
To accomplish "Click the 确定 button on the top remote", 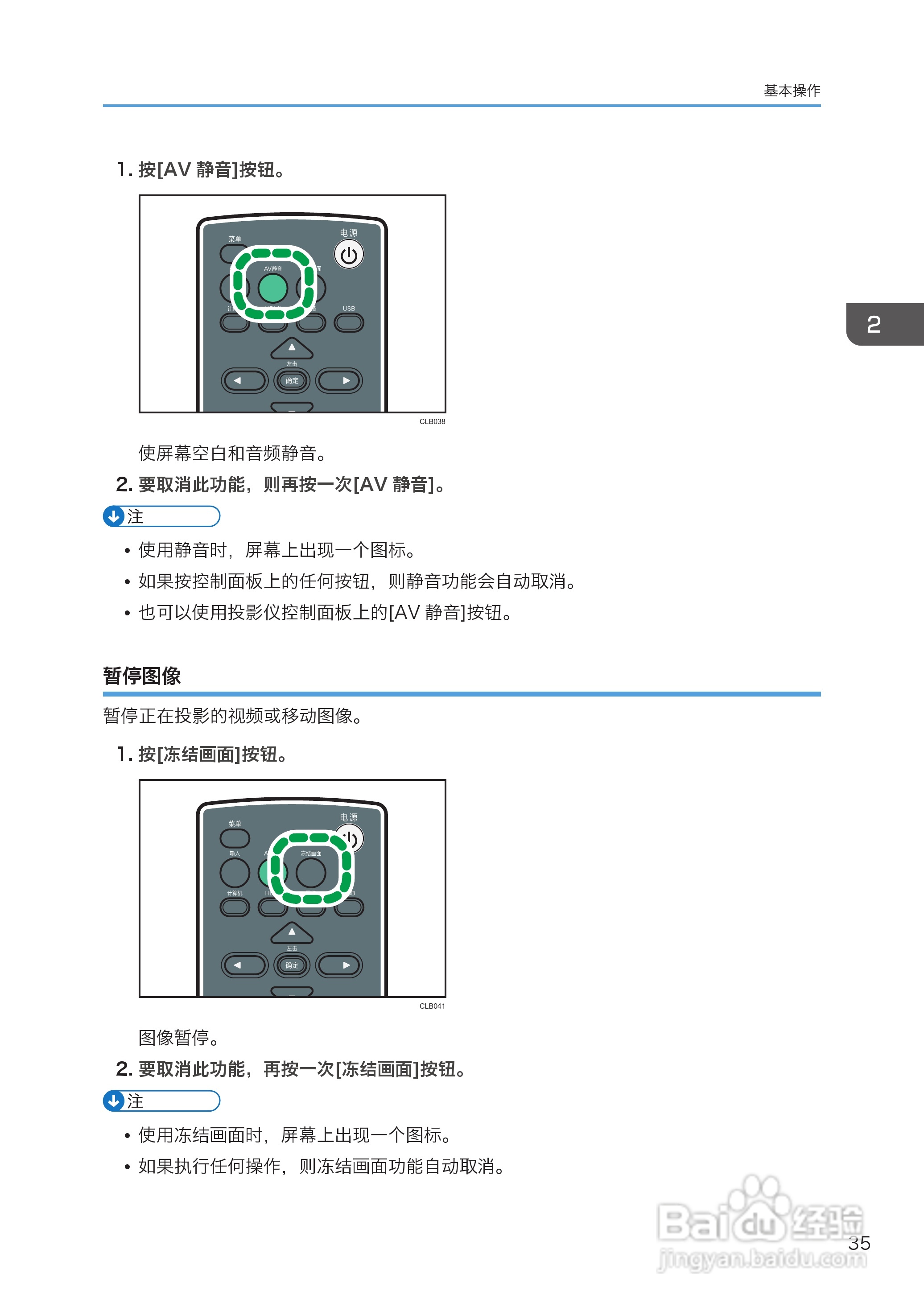I will click(292, 380).
